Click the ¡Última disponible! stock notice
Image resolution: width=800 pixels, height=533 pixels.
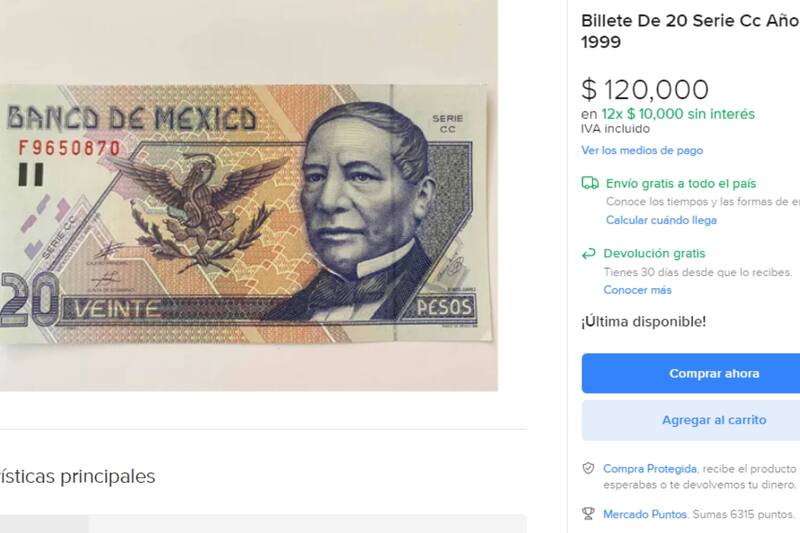click(x=643, y=322)
